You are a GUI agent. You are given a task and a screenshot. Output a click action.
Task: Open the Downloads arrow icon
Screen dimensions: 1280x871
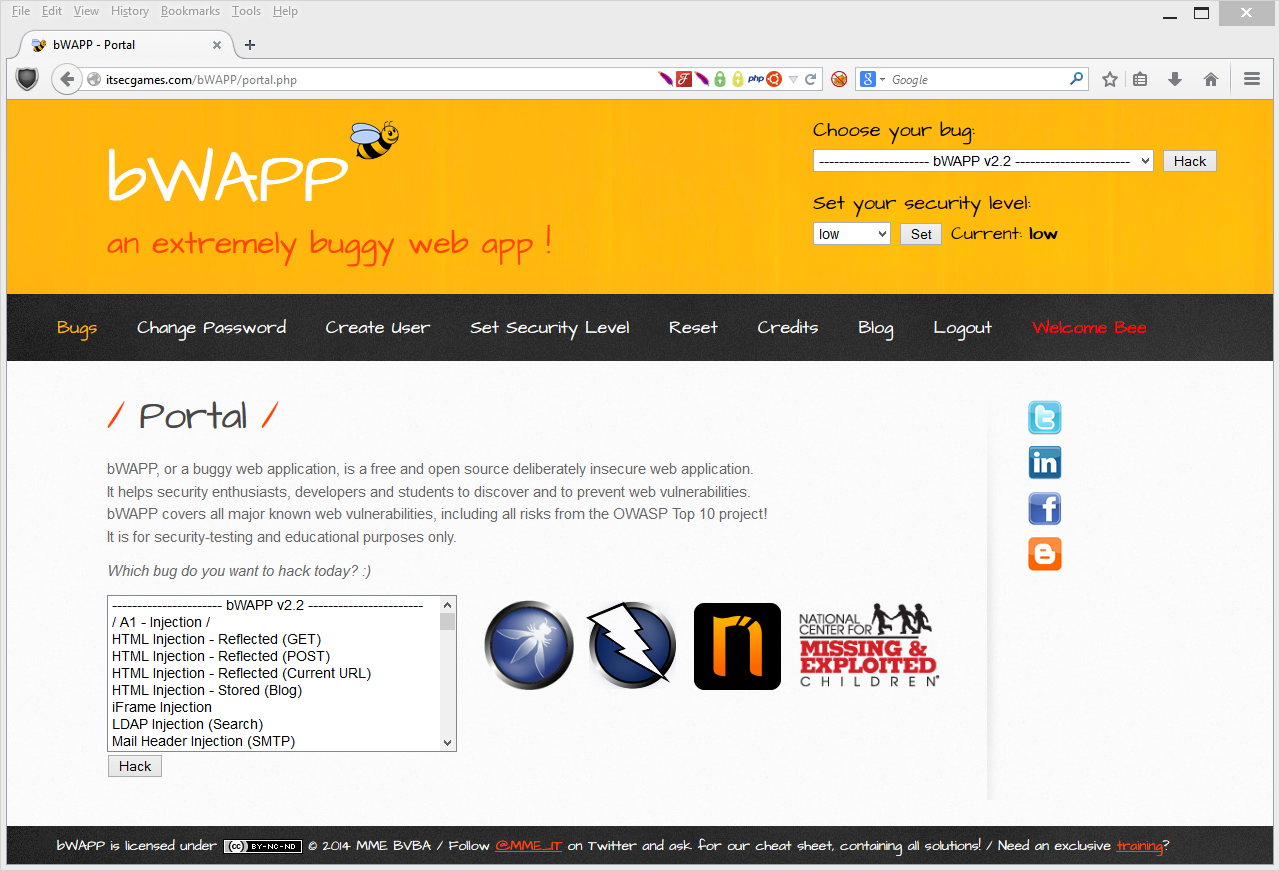1175,80
